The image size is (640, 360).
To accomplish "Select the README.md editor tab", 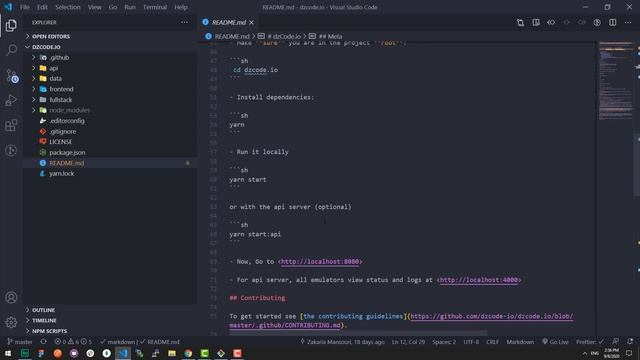I will [228, 22].
